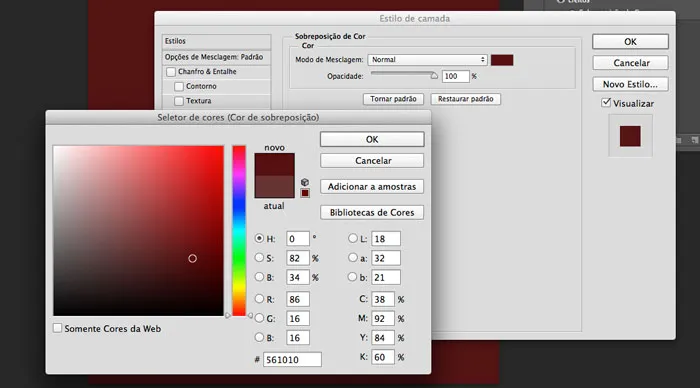
Task: Click the web-safe color cube warning icon
Action: point(305,182)
